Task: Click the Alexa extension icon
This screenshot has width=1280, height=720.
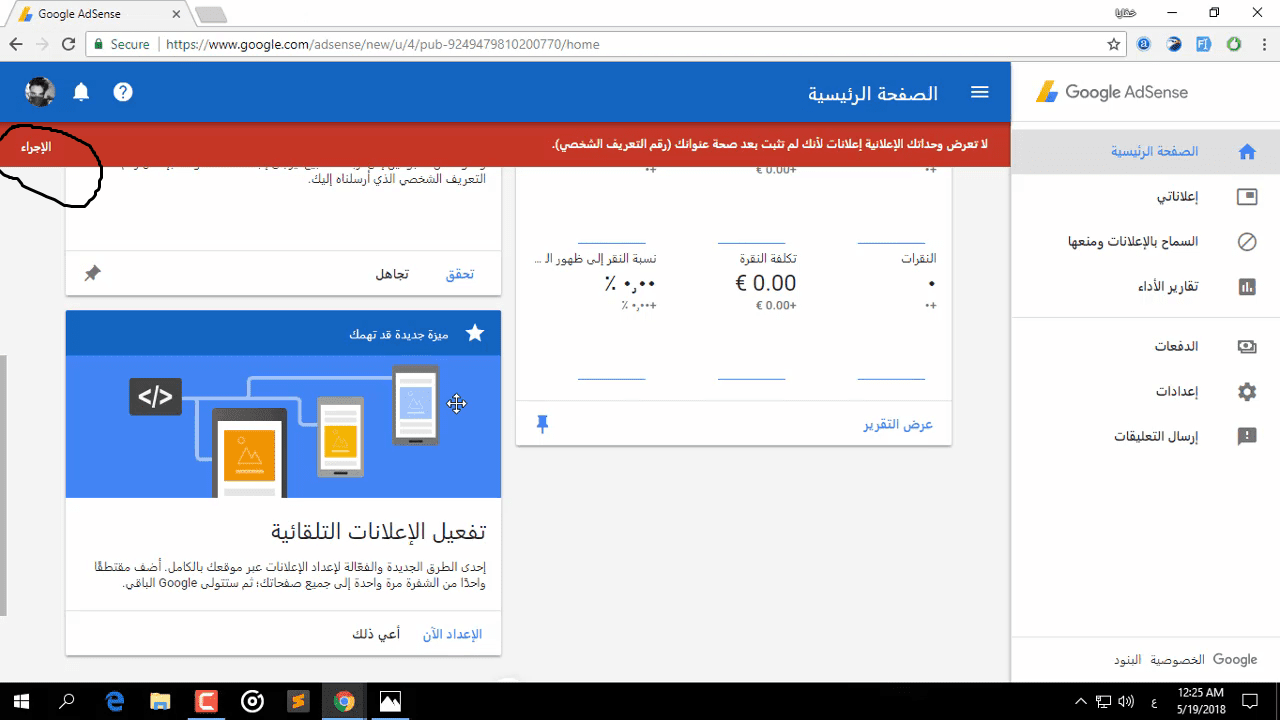Action: [1144, 44]
